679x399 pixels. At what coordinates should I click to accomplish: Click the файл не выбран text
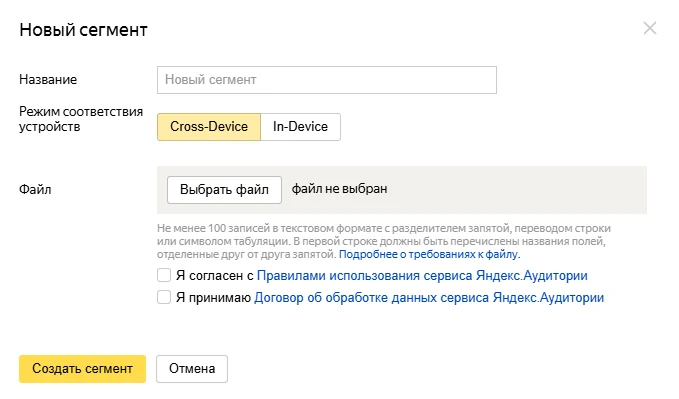339,189
